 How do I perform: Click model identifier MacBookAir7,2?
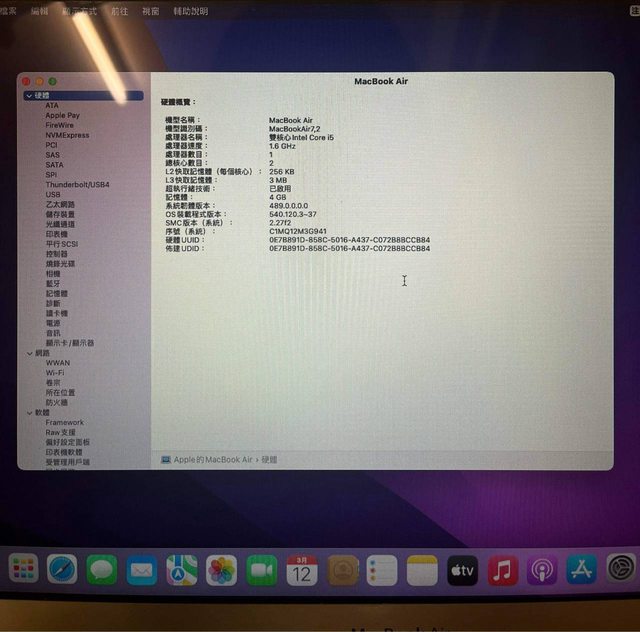[x=294, y=129]
